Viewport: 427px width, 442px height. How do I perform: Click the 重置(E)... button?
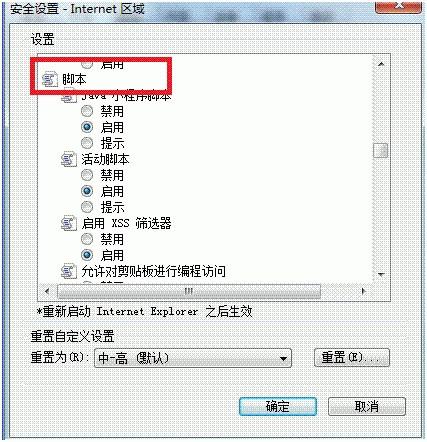coord(352,358)
